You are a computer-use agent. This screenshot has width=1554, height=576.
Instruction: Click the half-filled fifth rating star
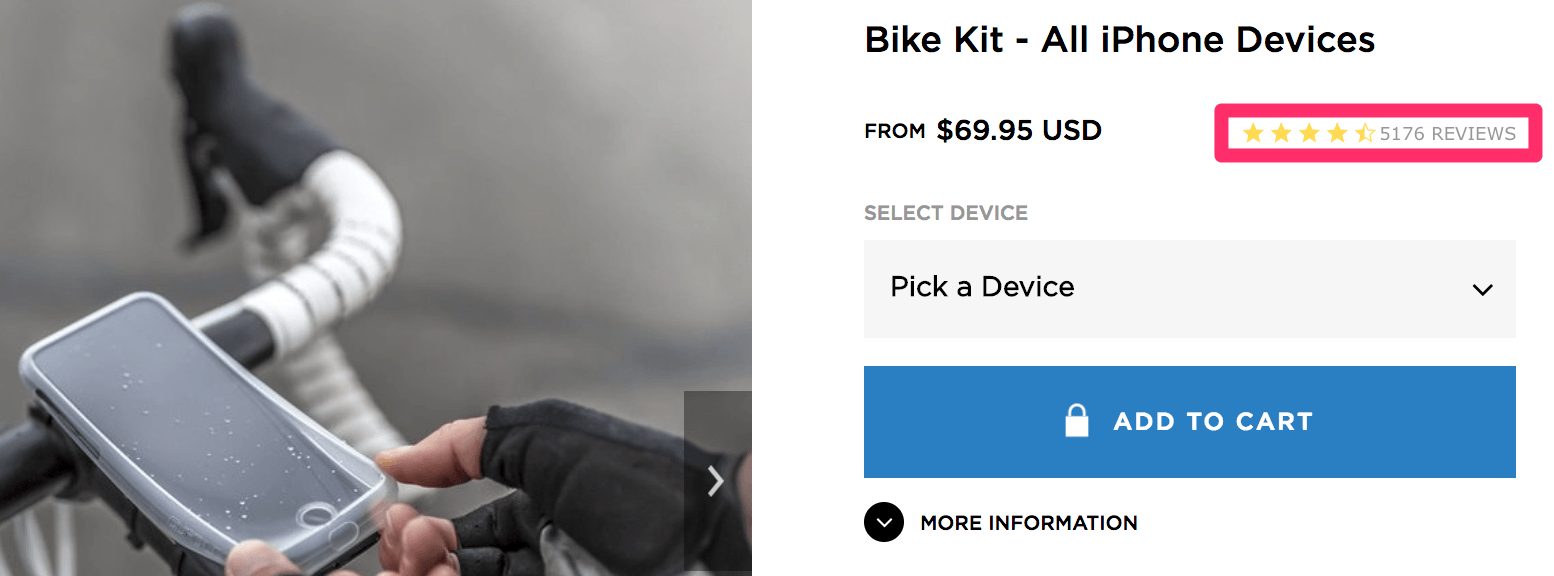pyautogui.click(x=1365, y=133)
